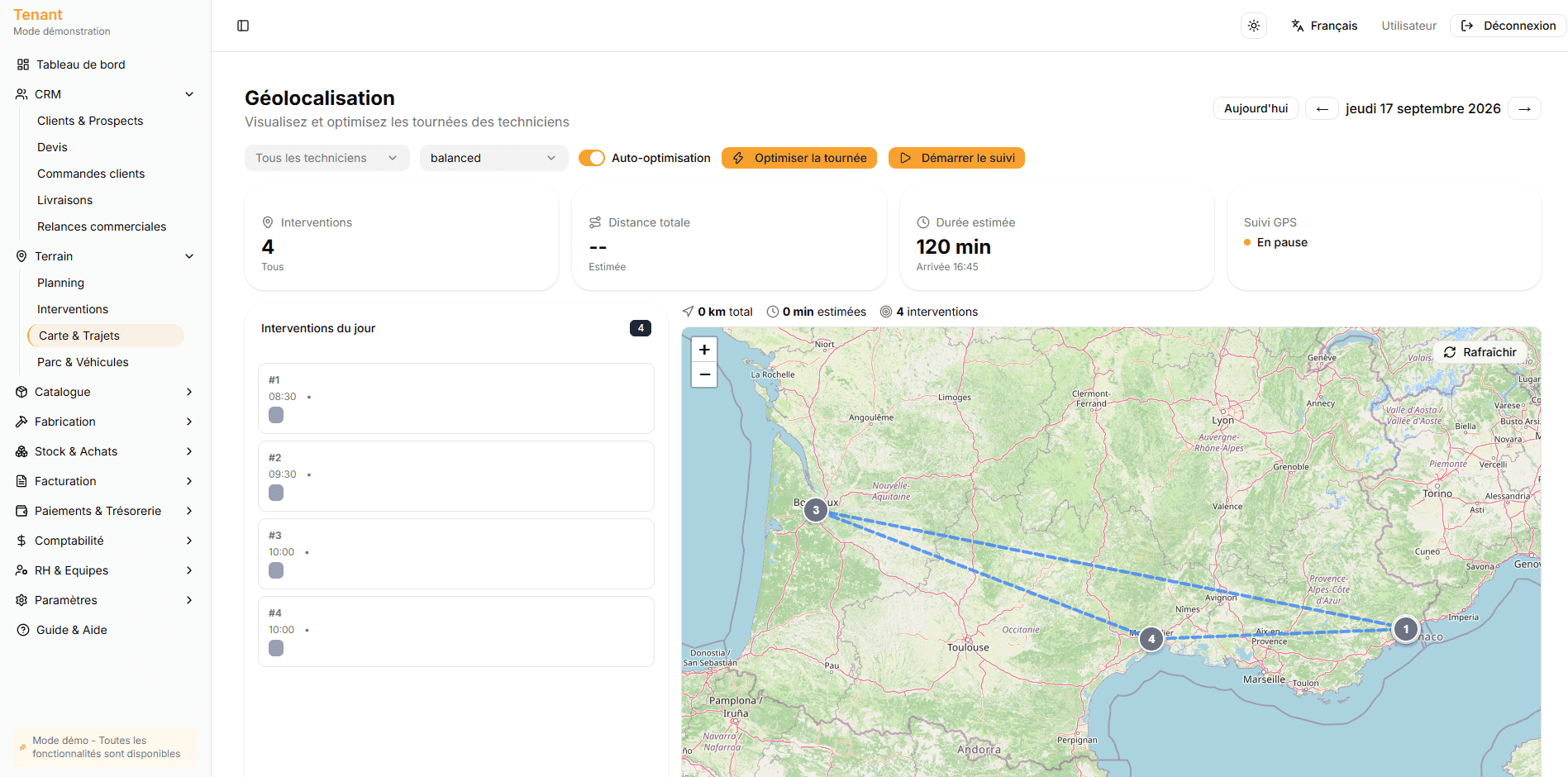
Task: Click the Déconnexion button
Action: (x=1508, y=26)
